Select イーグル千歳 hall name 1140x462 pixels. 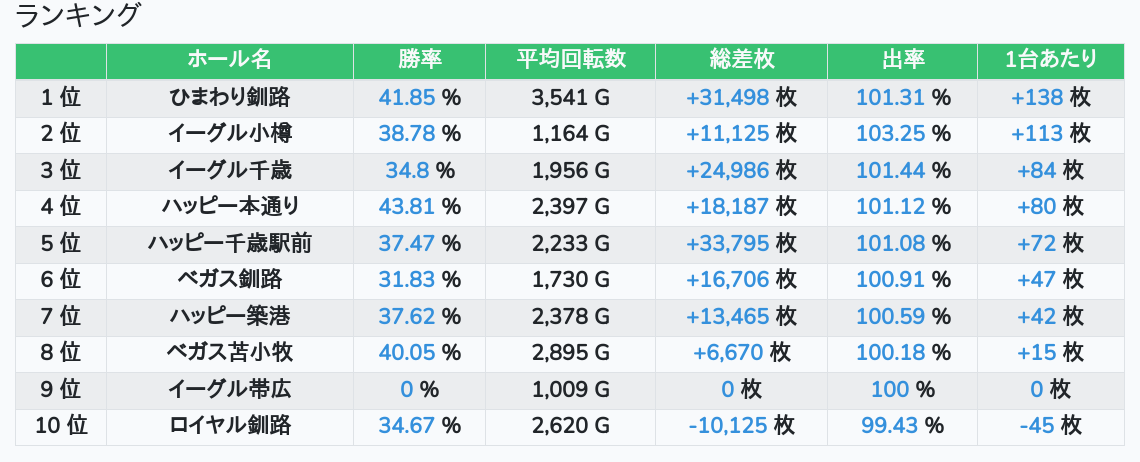230,170
